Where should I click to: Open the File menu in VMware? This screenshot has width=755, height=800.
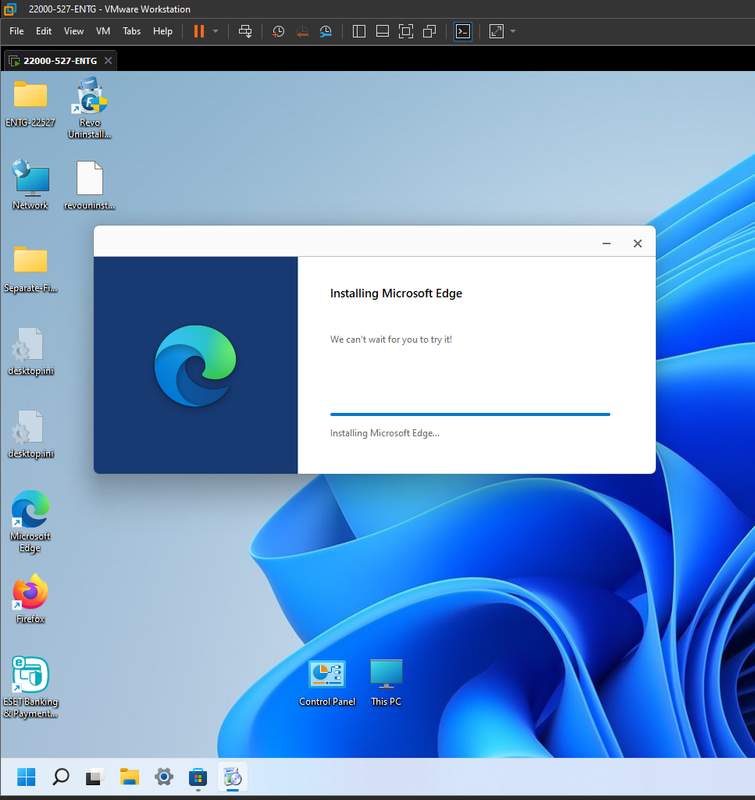tap(16, 31)
